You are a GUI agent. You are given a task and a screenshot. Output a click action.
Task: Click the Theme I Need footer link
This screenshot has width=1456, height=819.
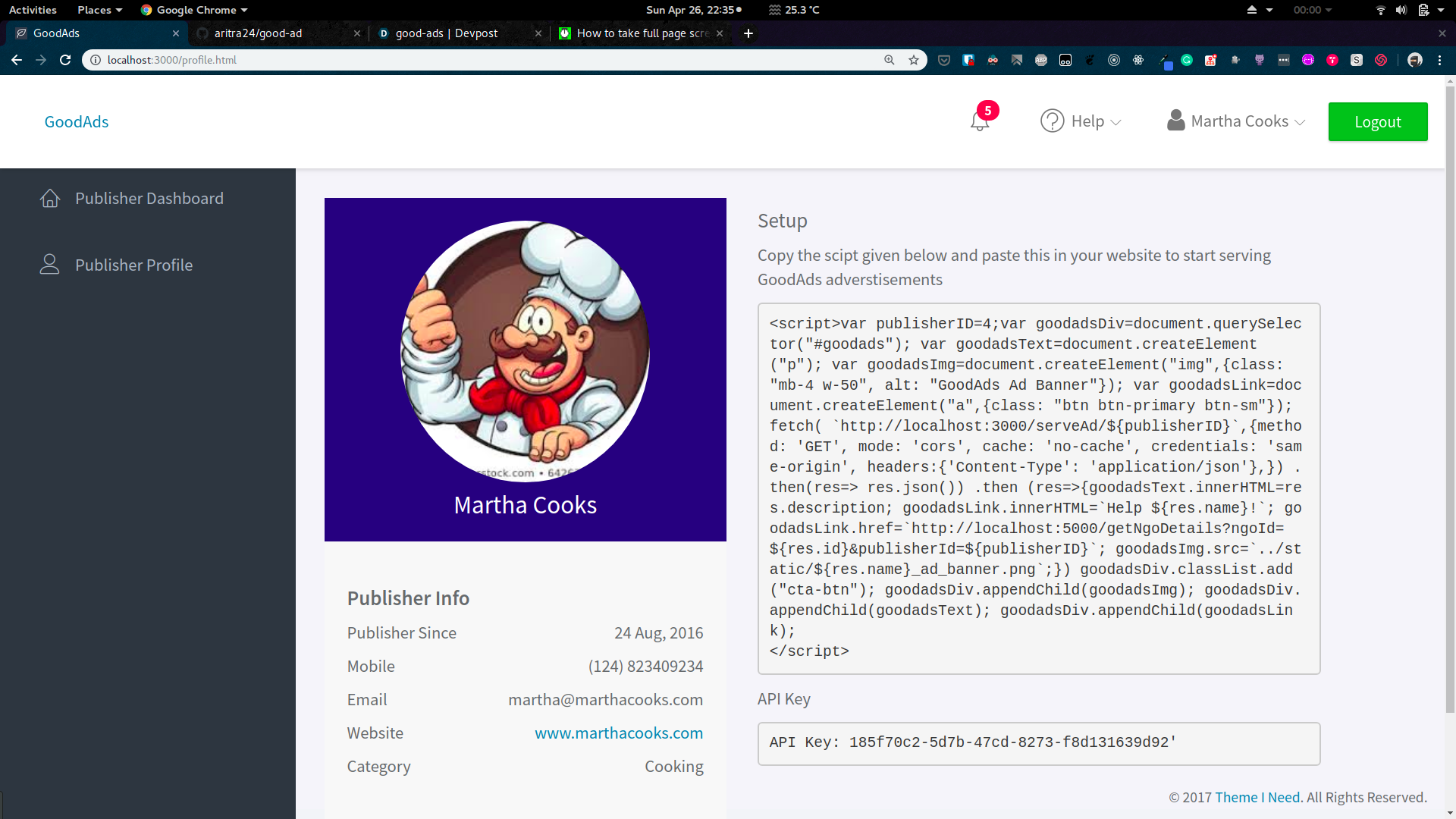(x=1257, y=797)
